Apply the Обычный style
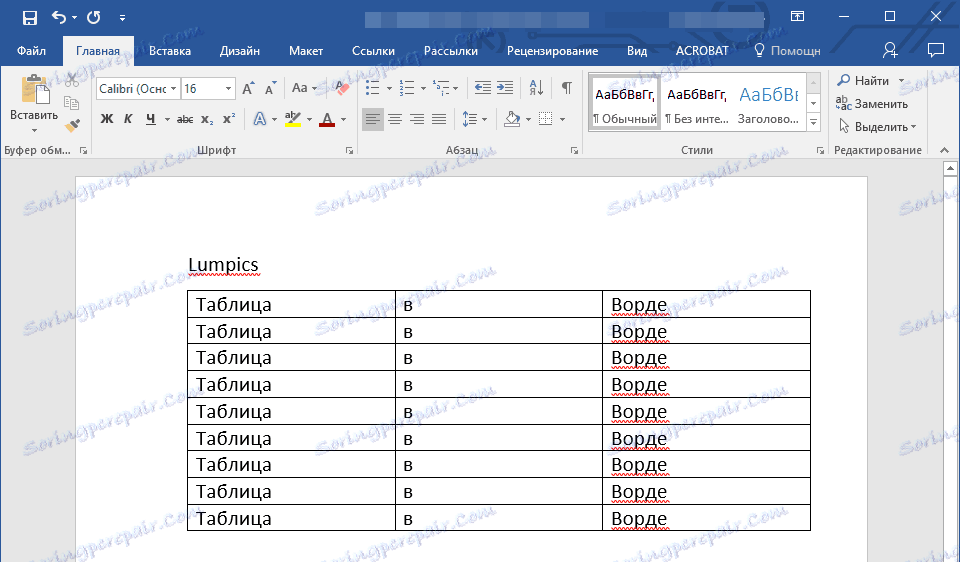 [x=624, y=102]
